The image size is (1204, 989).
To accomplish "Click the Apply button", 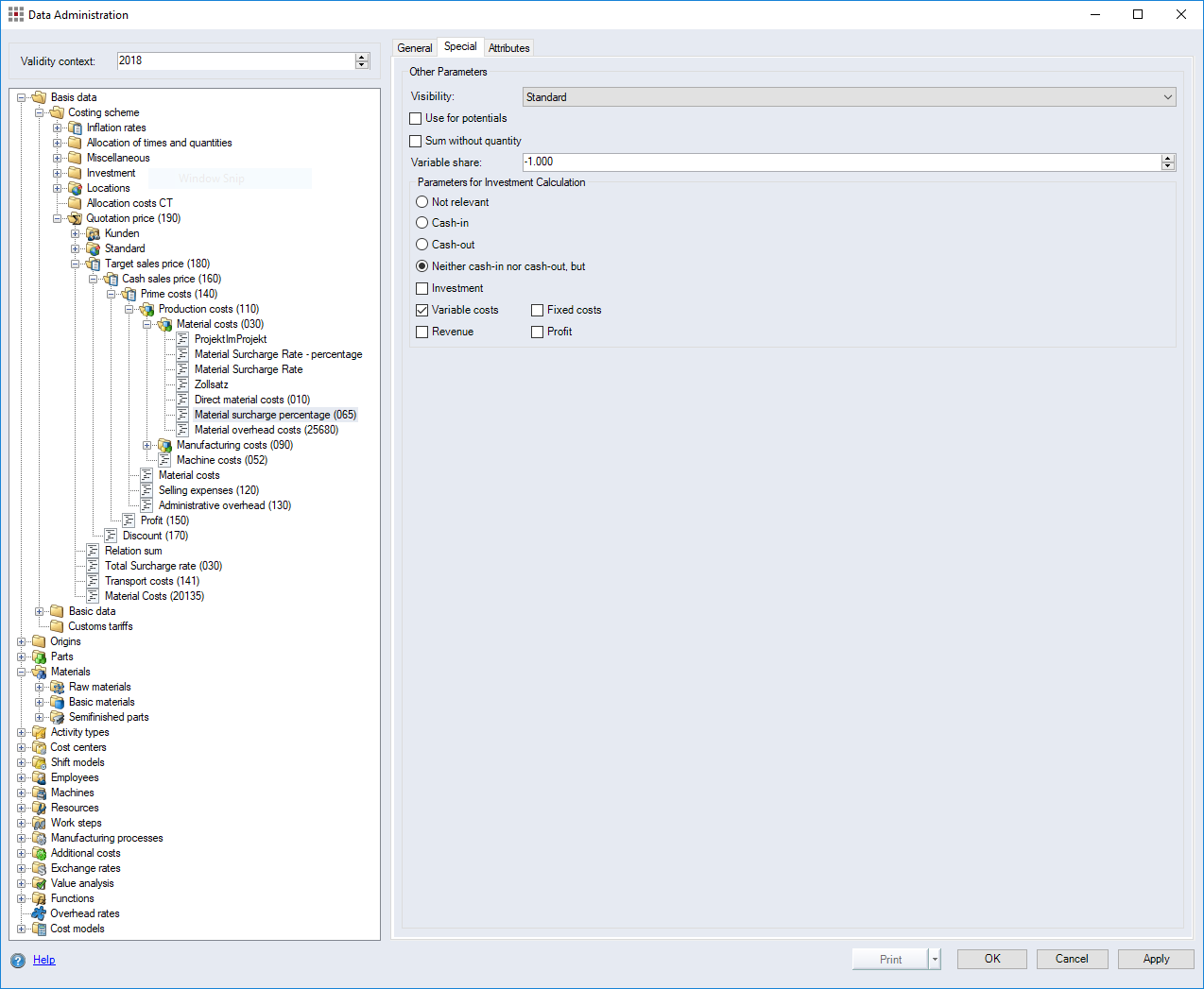I will pyautogui.click(x=1156, y=958).
